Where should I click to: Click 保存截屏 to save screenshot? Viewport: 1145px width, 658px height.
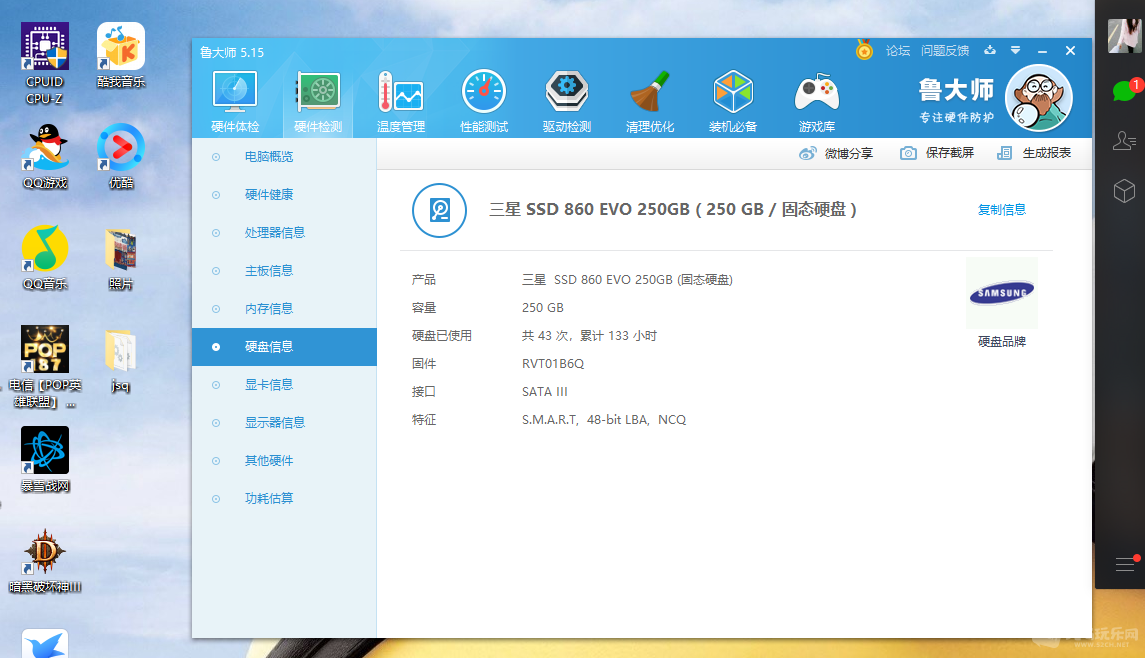coord(937,153)
